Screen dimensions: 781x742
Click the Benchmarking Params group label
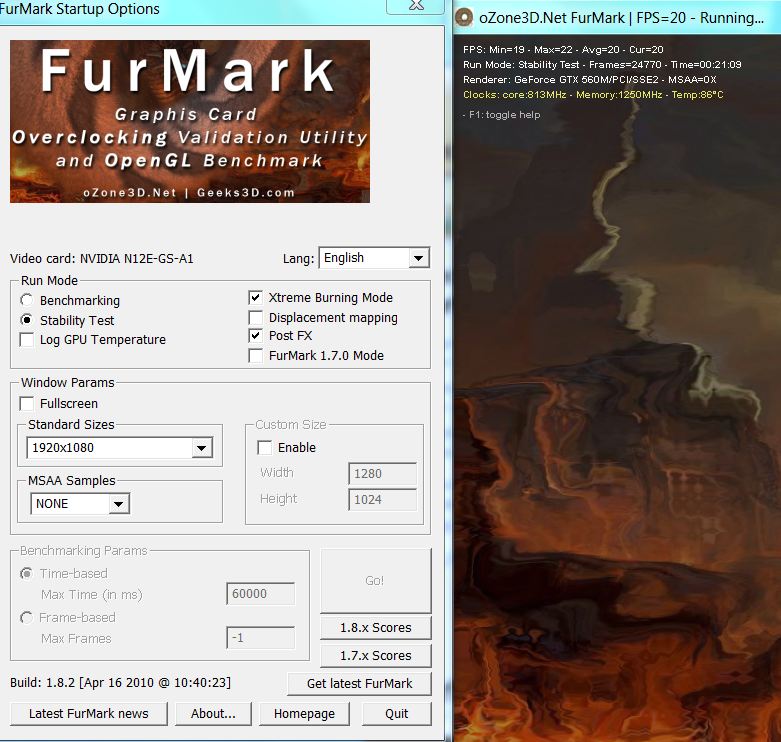[x=84, y=551]
